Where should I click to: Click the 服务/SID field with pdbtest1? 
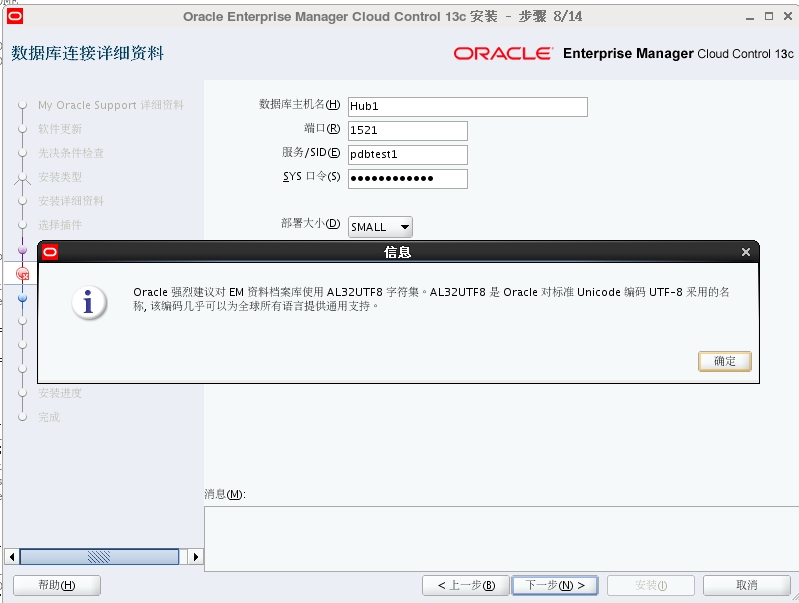click(x=408, y=154)
